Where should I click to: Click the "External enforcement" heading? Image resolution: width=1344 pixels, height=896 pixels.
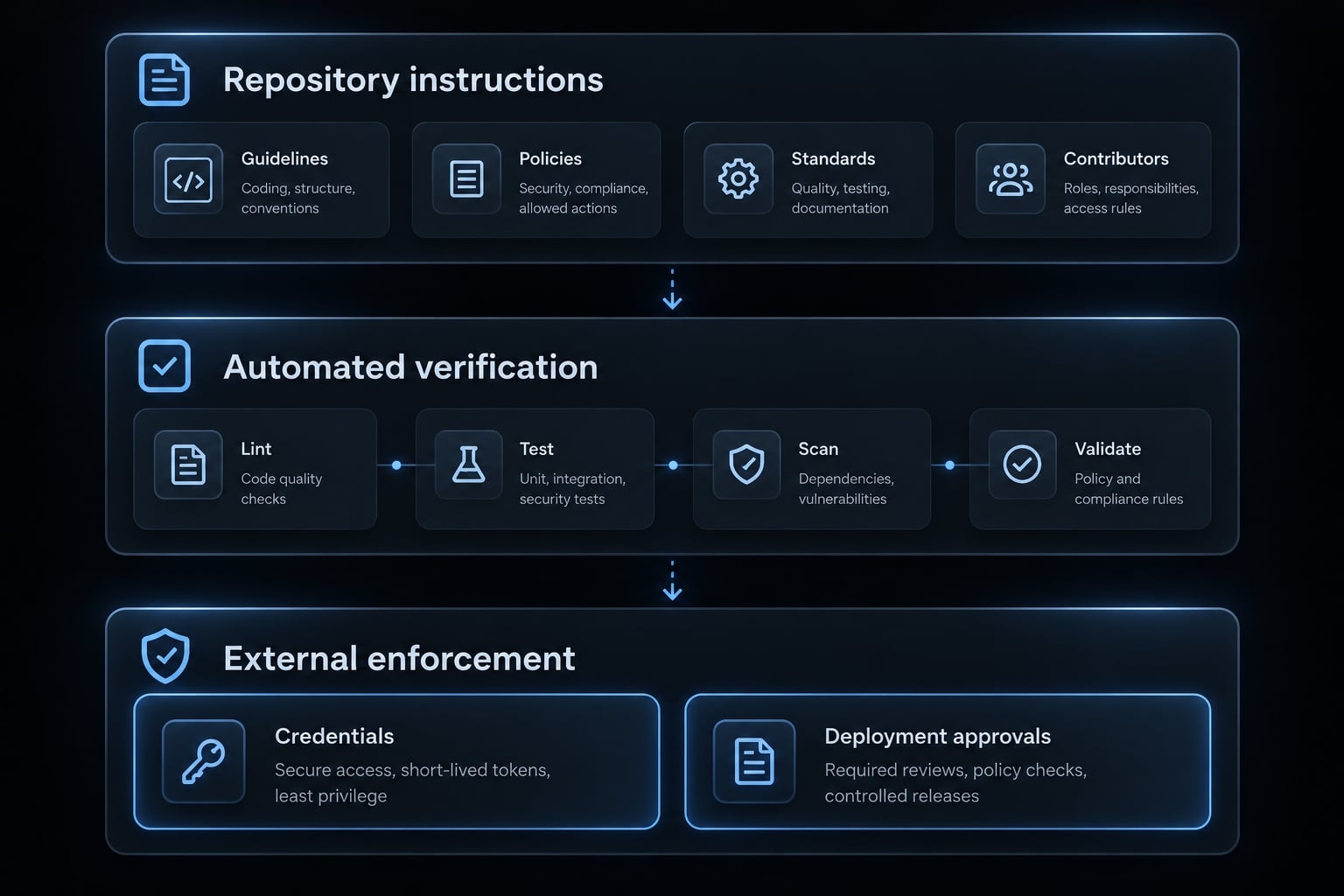point(399,658)
